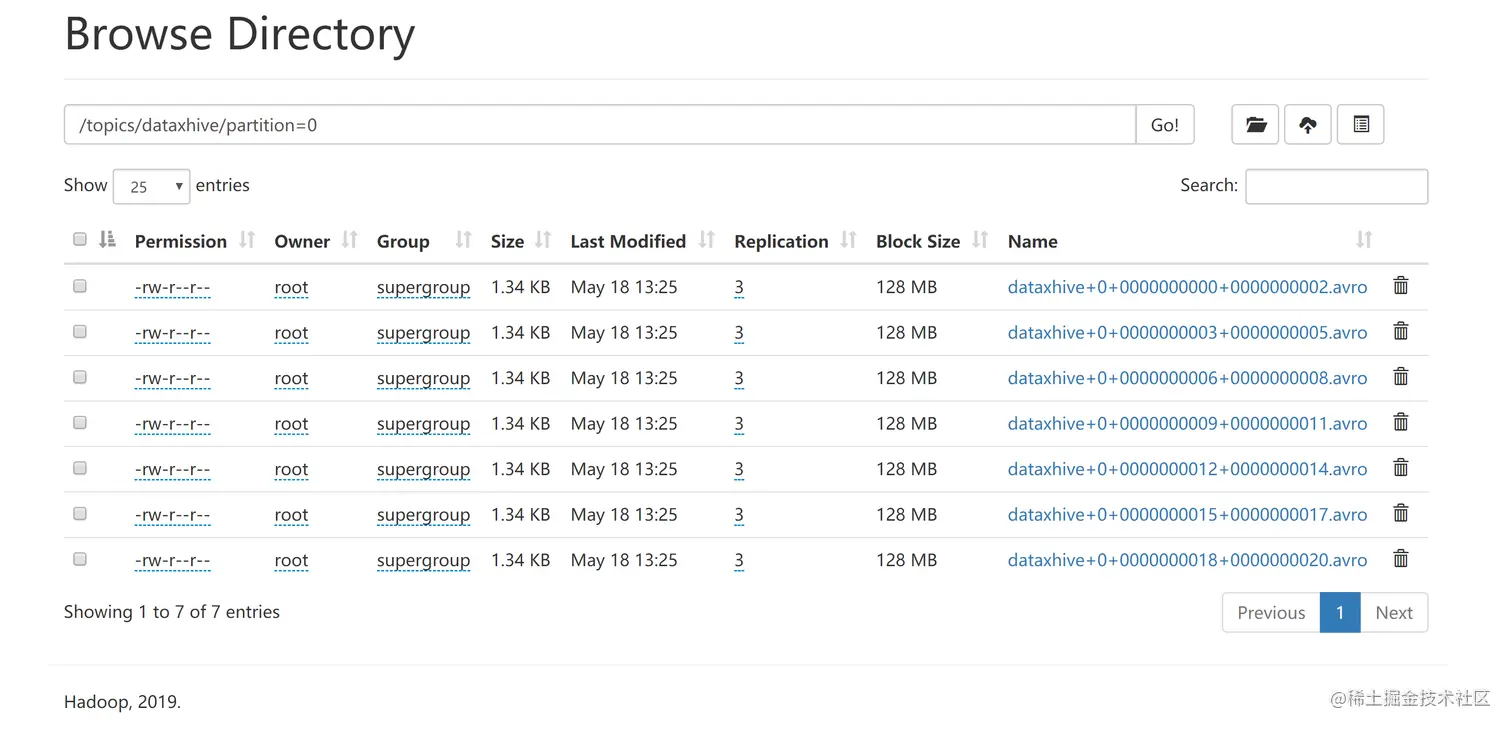This screenshot has width=1512, height=730.
Task: Sort by Size column arrows
Action: click(x=543, y=240)
